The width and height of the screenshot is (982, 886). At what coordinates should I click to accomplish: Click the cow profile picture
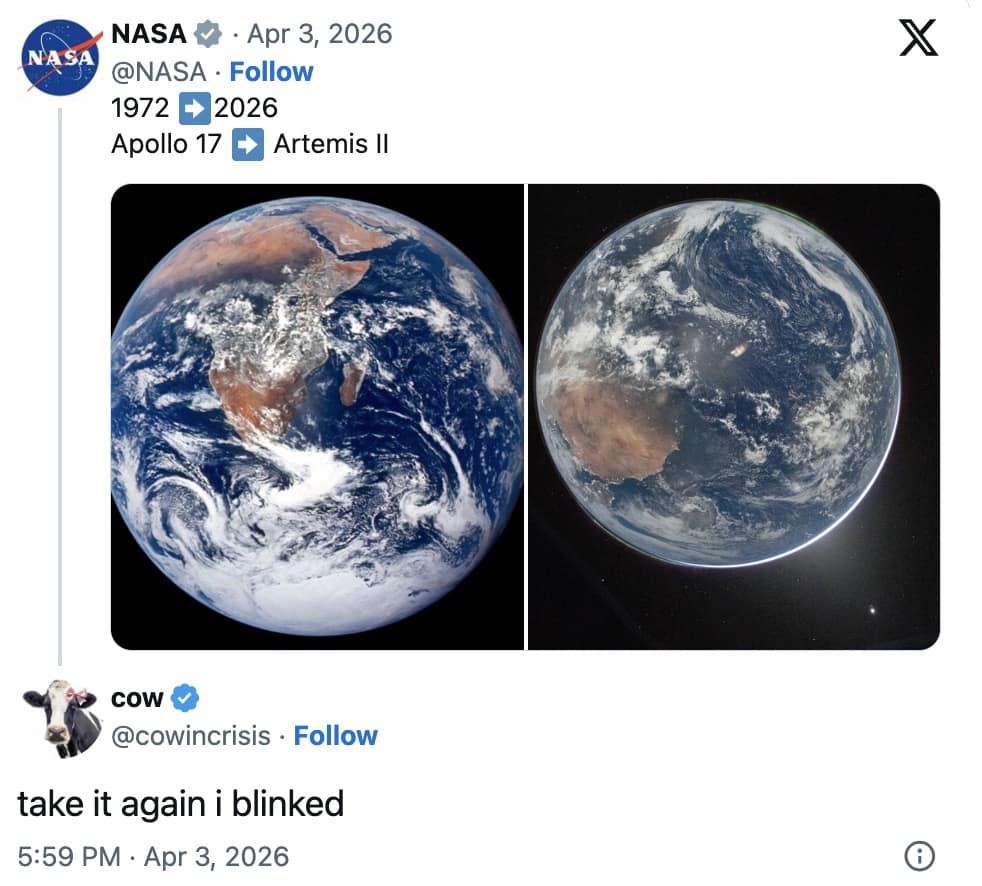tap(60, 715)
